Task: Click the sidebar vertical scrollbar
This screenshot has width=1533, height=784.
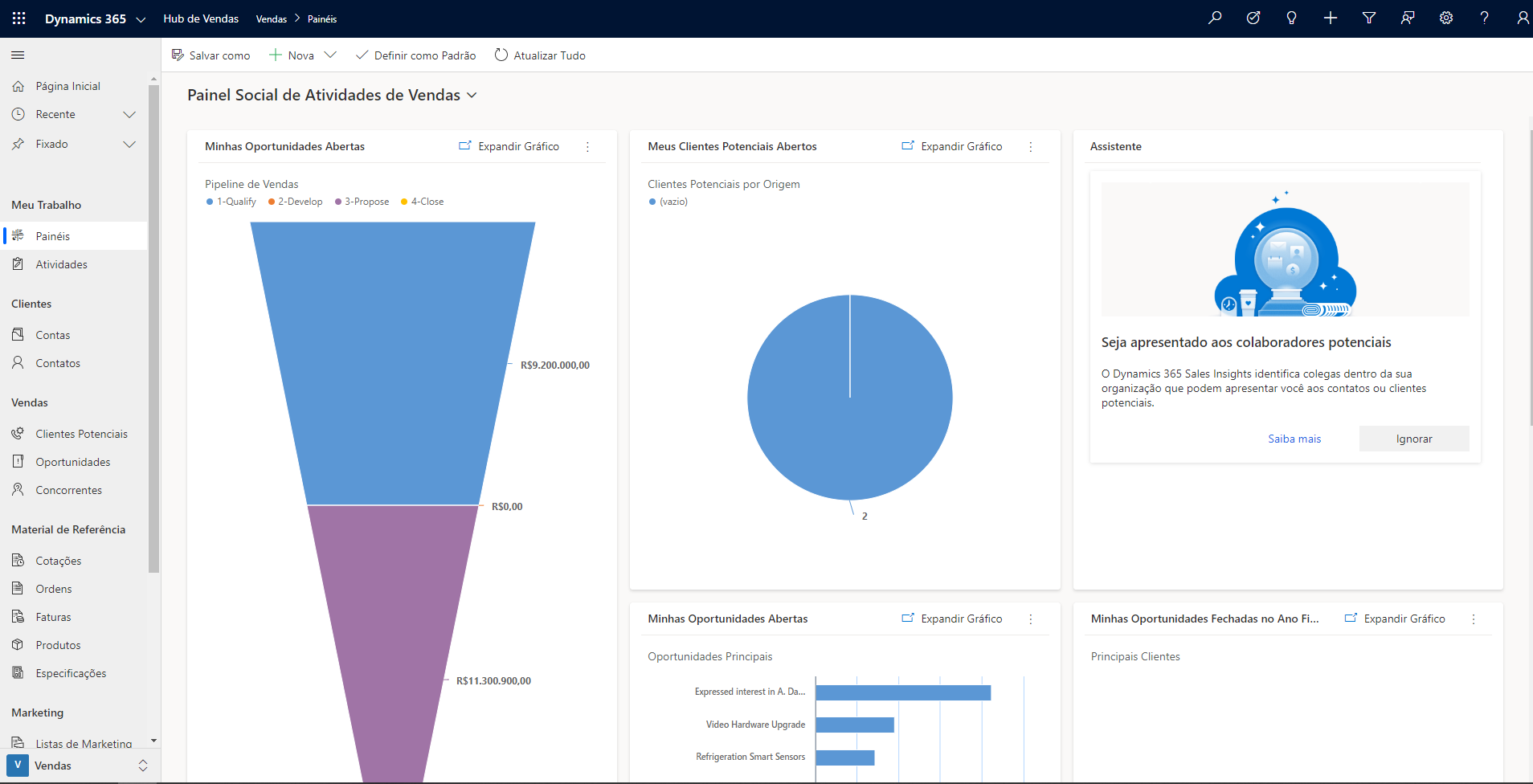Action: click(x=153, y=329)
